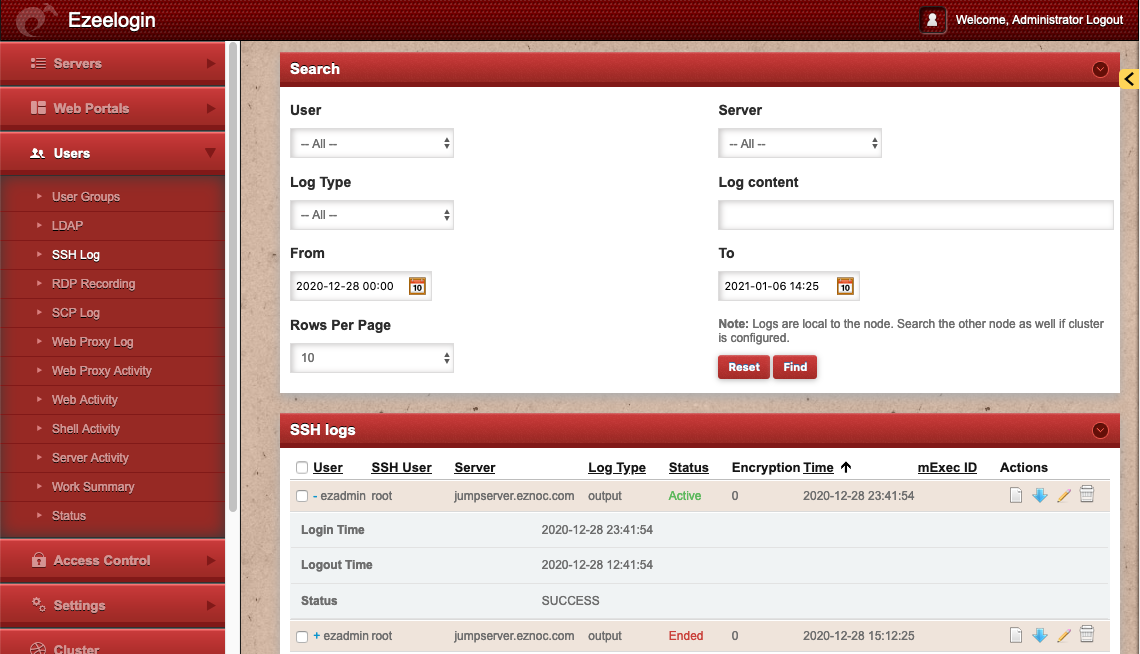The width and height of the screenshot is (1140, 654).
Task: Download the 15:12:25 session log
Action: (1040, 635)
